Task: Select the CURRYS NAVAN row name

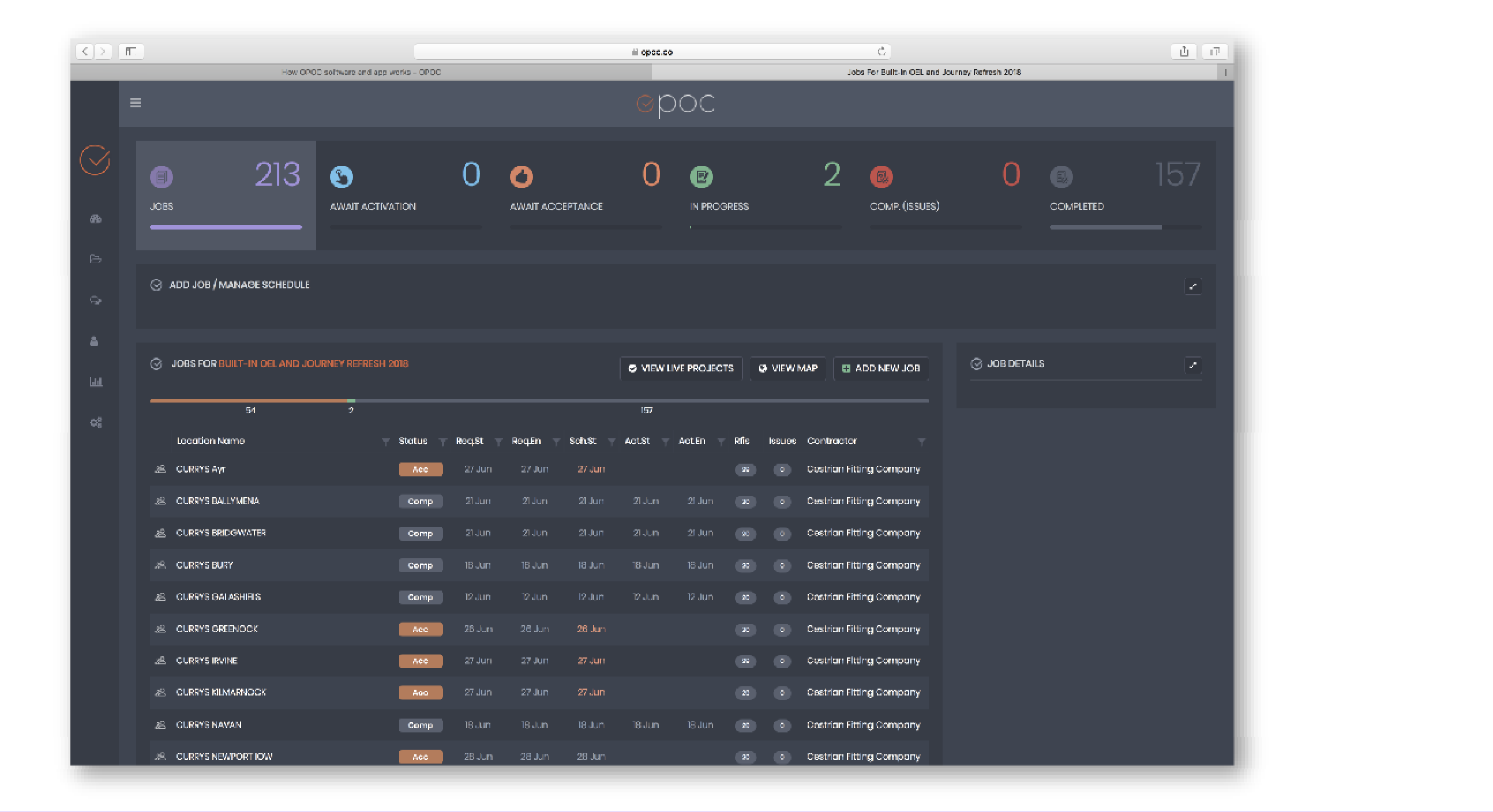Action: [209, 724]
